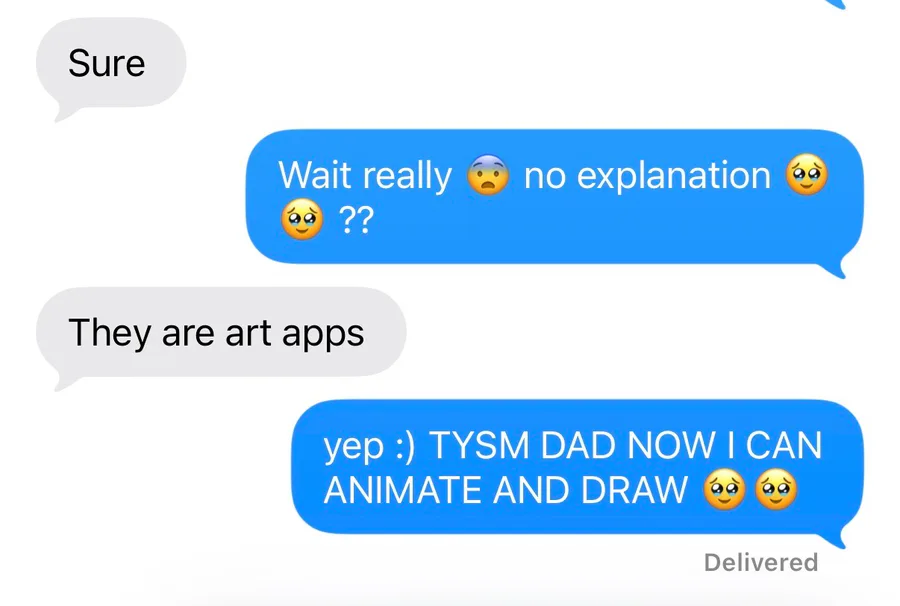Click the first pleading emoji after 'DRAW'

click(x=724, y=490)
